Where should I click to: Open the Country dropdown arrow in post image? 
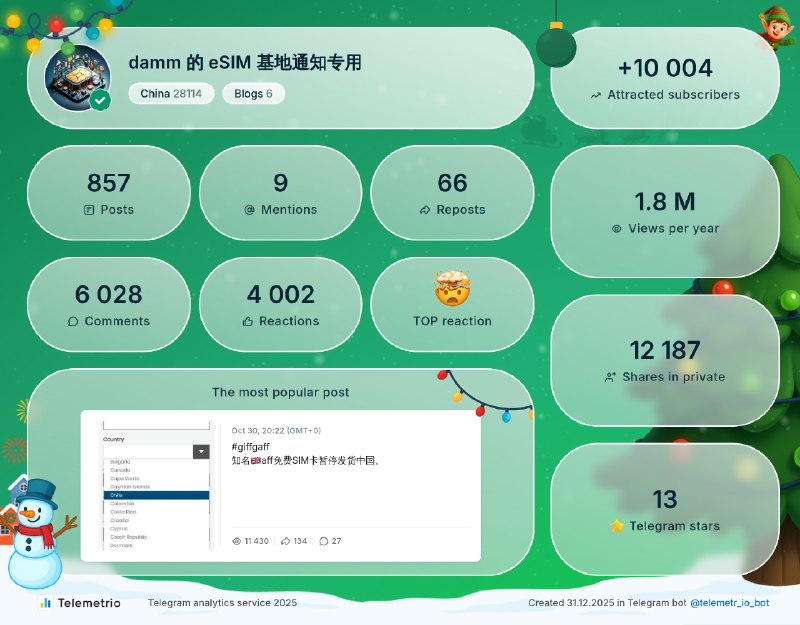[x=201, y=452]
